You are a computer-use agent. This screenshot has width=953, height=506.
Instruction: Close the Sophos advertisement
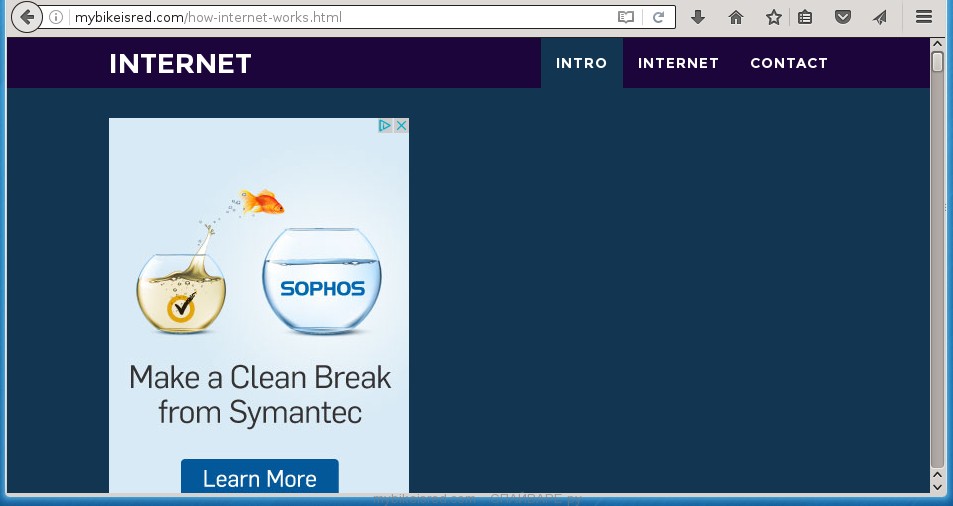click(x=401, y=126)
